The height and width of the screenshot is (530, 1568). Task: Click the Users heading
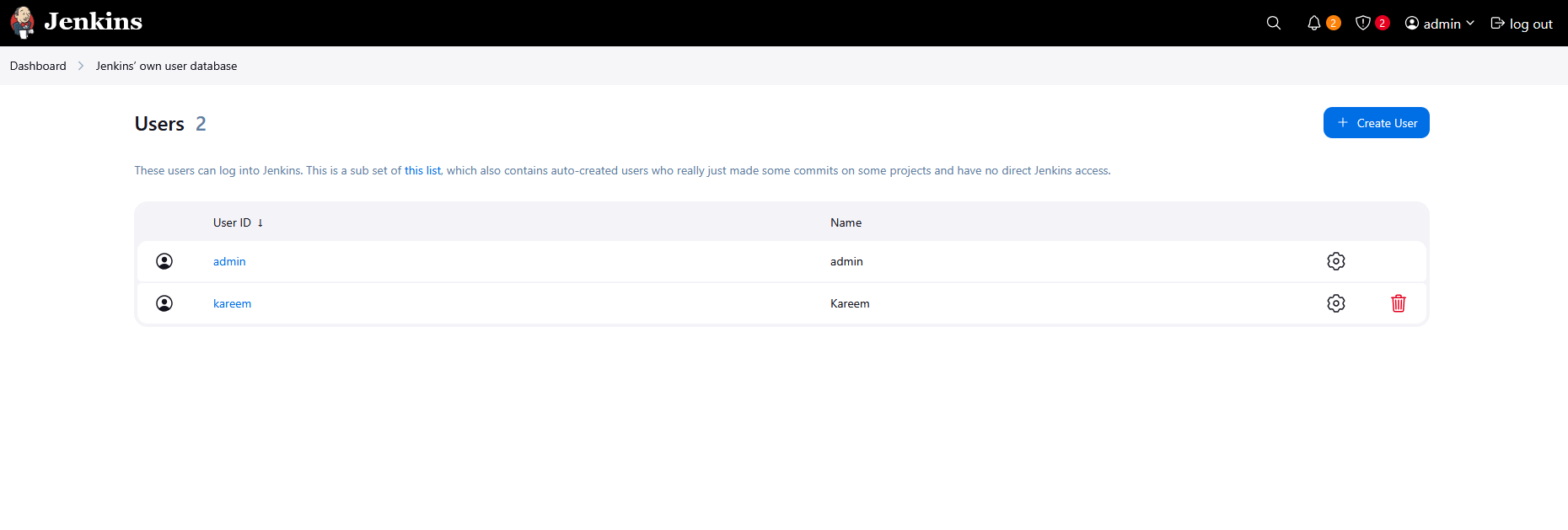159,124
